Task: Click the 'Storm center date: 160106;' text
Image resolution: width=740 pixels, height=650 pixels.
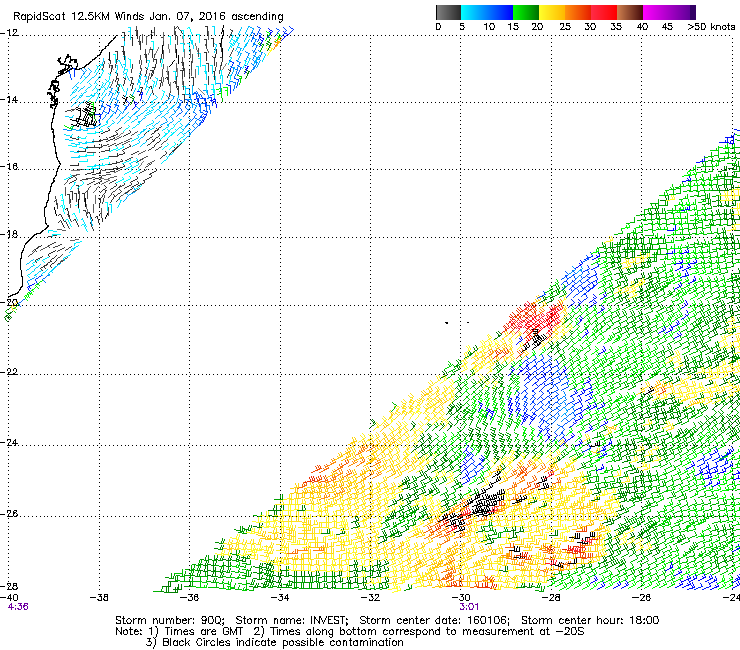Action: tap(435, 620)
